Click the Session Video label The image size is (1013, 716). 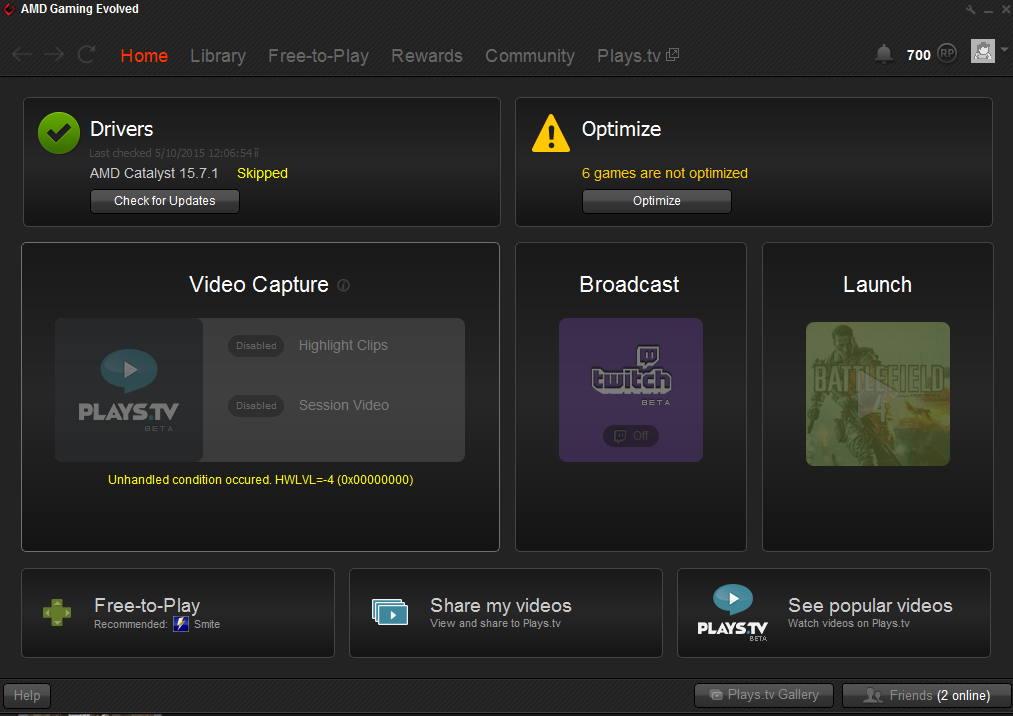tap(344, 405)
